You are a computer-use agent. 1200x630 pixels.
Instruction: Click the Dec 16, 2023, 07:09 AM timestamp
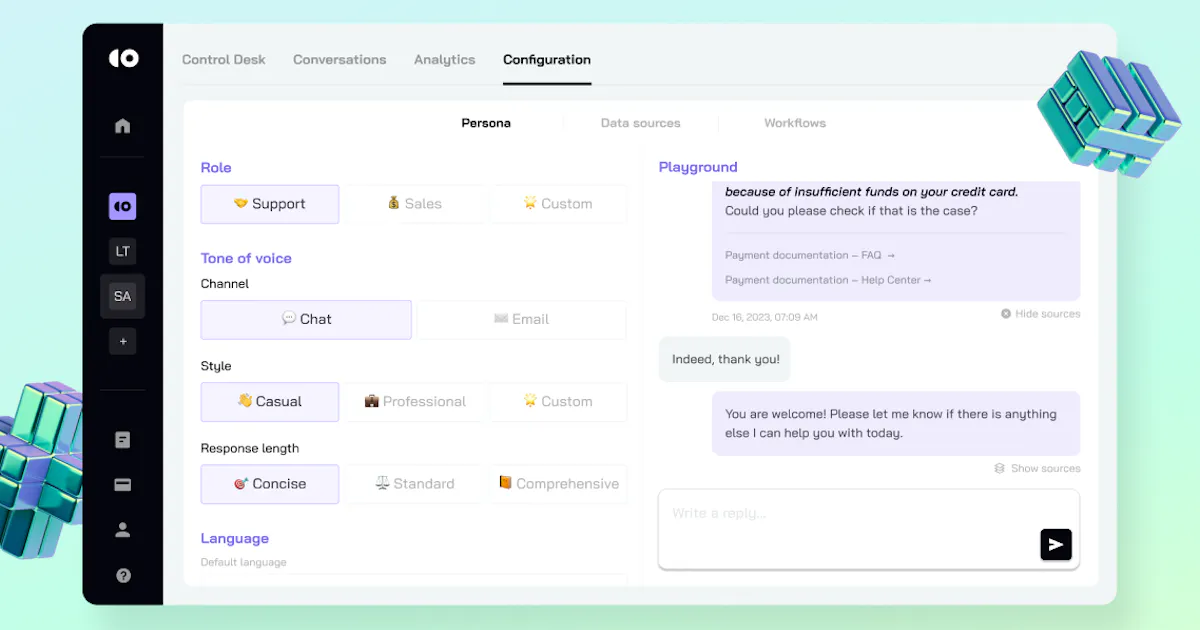(765, 317)
